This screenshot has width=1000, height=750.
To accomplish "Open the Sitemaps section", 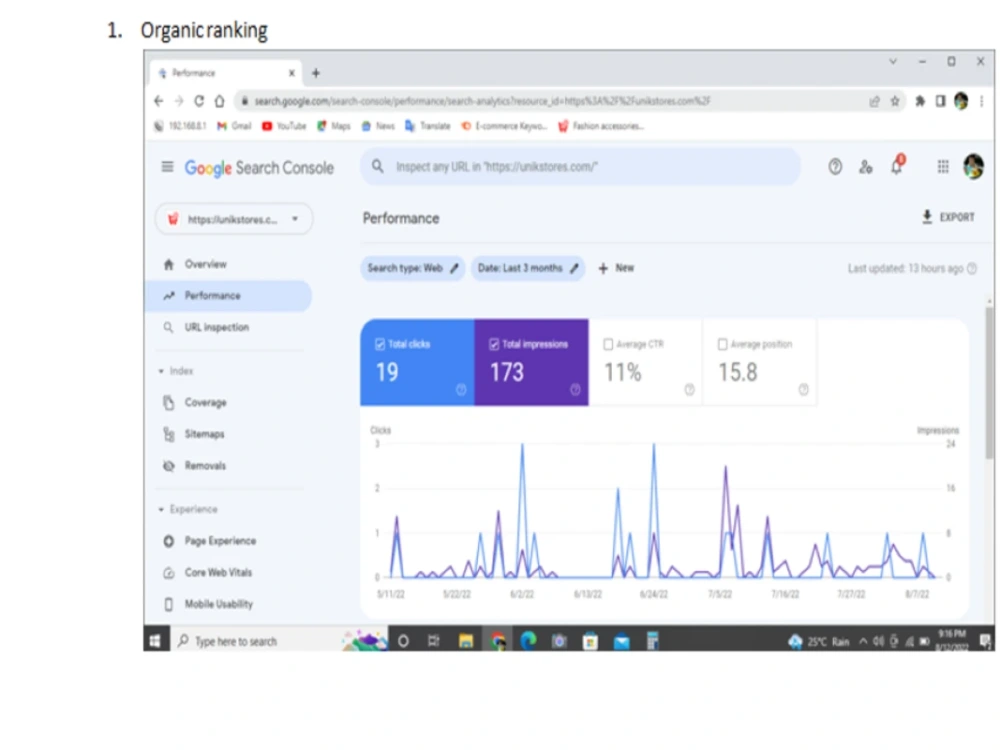I will point(204,434).
